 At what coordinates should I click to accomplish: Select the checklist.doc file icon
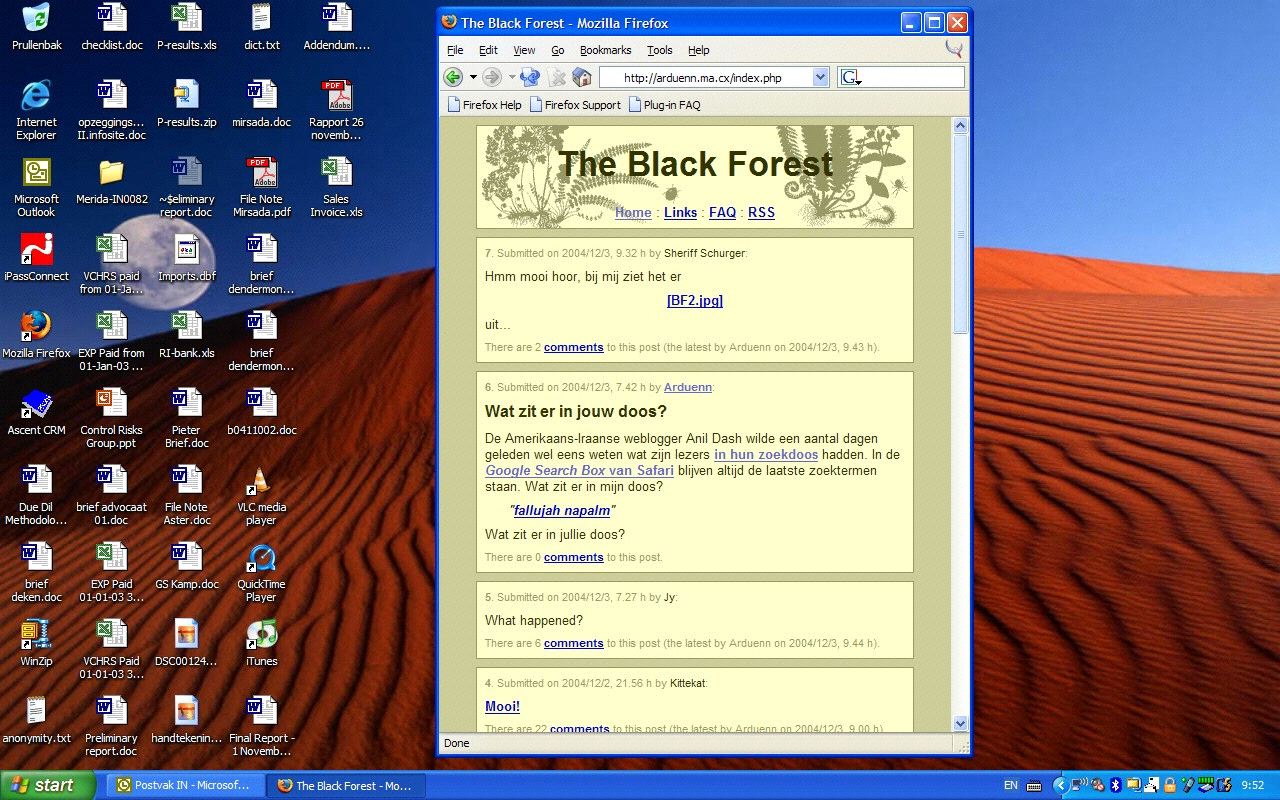[x=111, y=27]
